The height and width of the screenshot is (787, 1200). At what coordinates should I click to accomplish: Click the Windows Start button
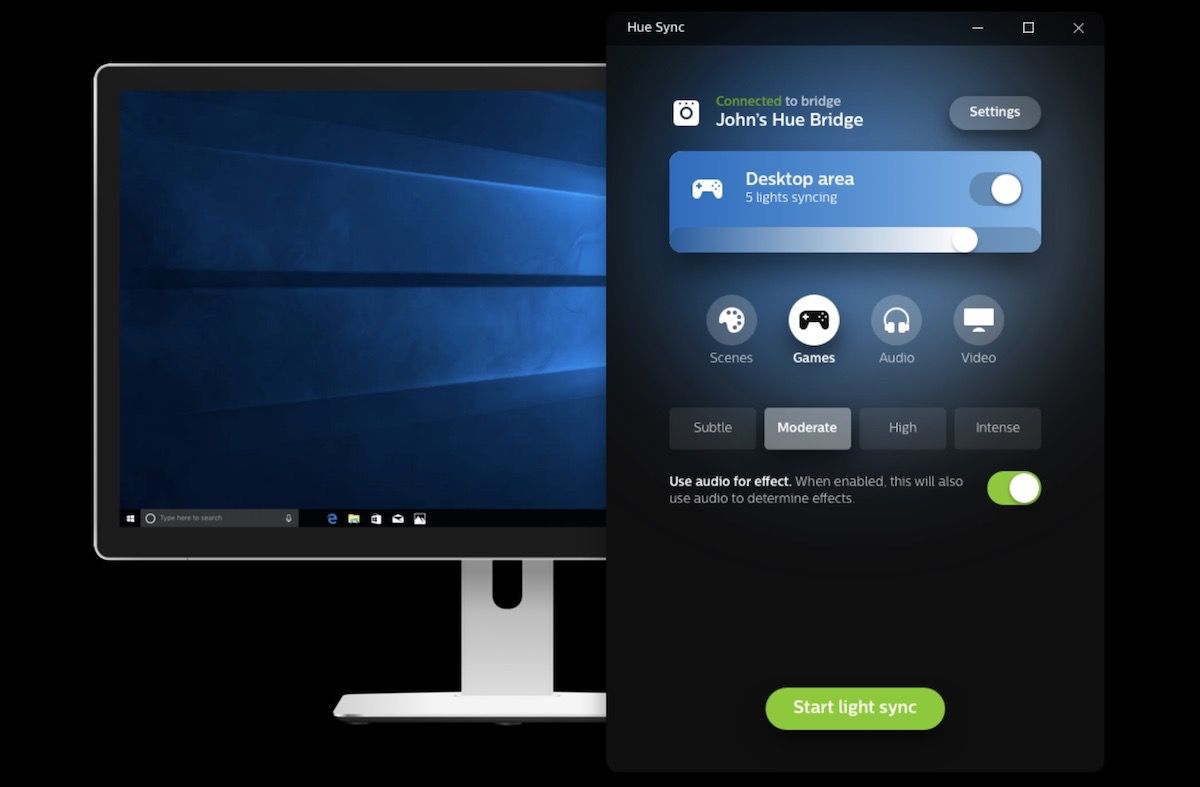click(x=130, y=518)
